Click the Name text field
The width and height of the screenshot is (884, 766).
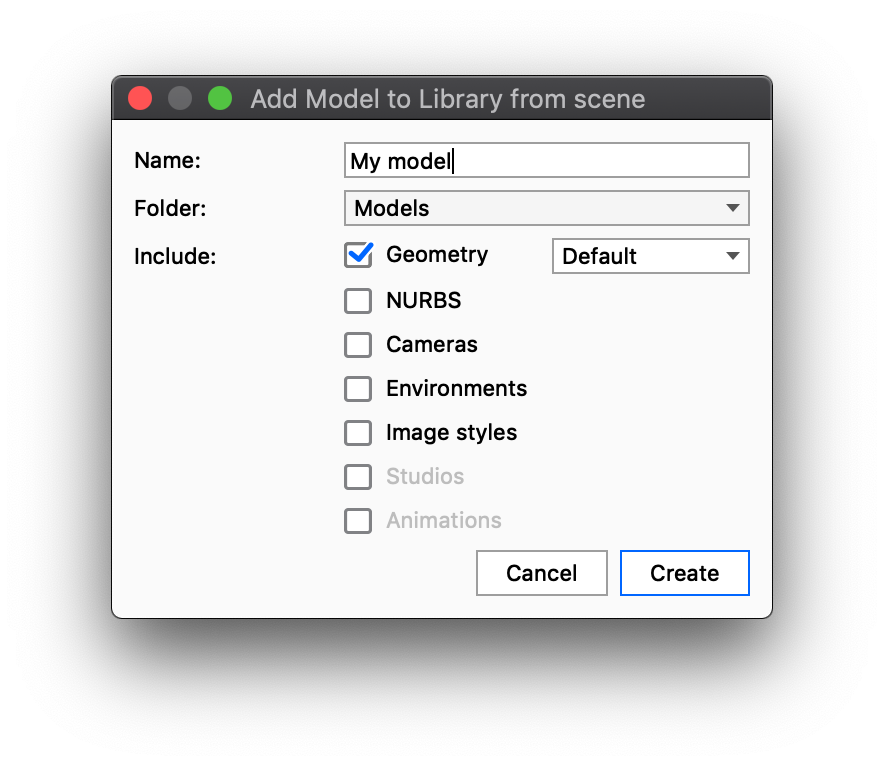coord(546,160)
